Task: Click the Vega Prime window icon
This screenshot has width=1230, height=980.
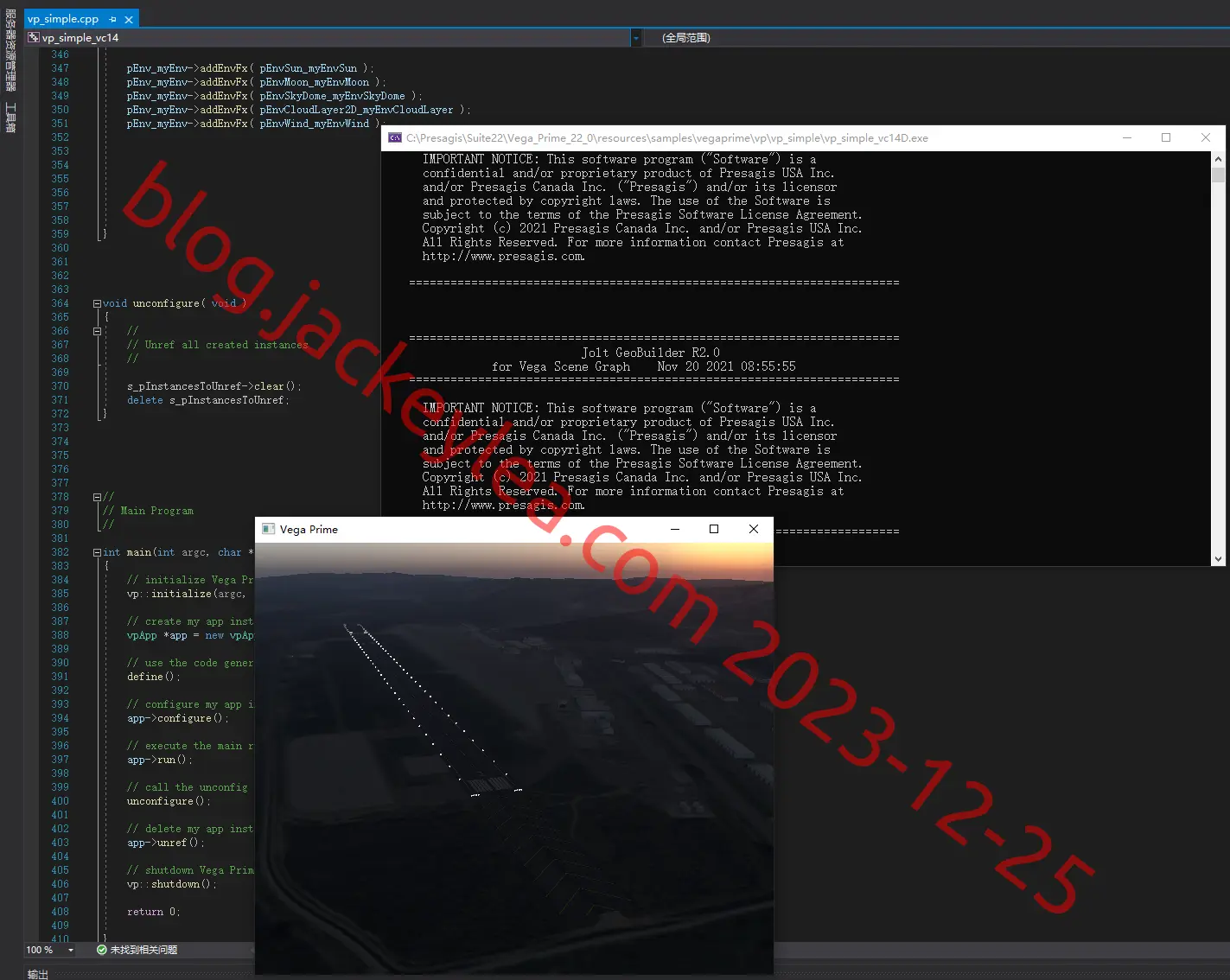Action: (x=269, y=529)
